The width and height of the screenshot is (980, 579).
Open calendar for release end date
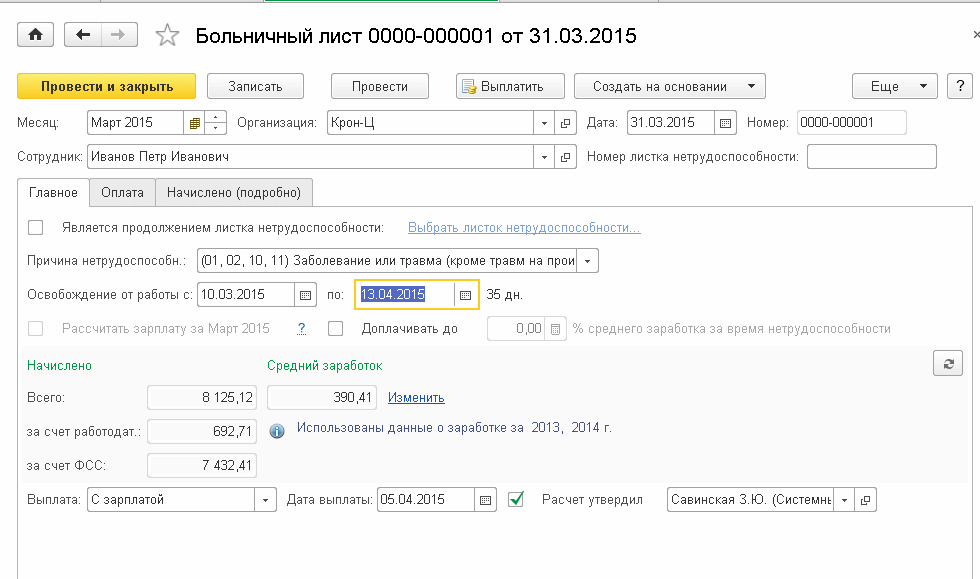coord(466,295)
